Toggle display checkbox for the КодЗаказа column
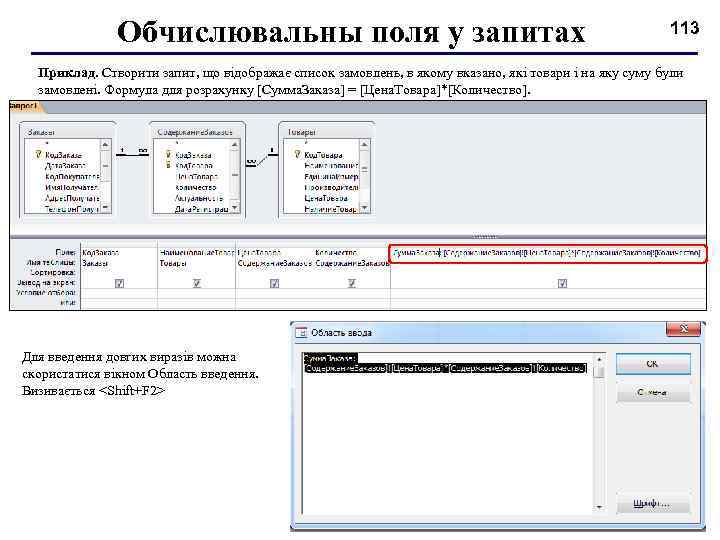The height and width of the screenshot is (540, 720). [119, 283]
